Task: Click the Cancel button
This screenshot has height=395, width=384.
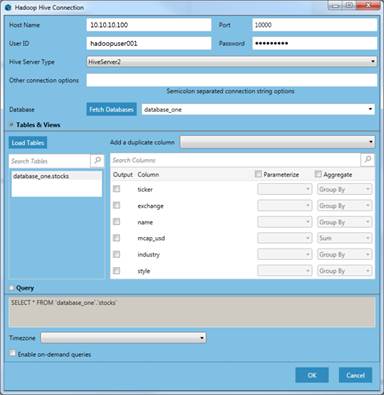Action: (x=355, y=375)
